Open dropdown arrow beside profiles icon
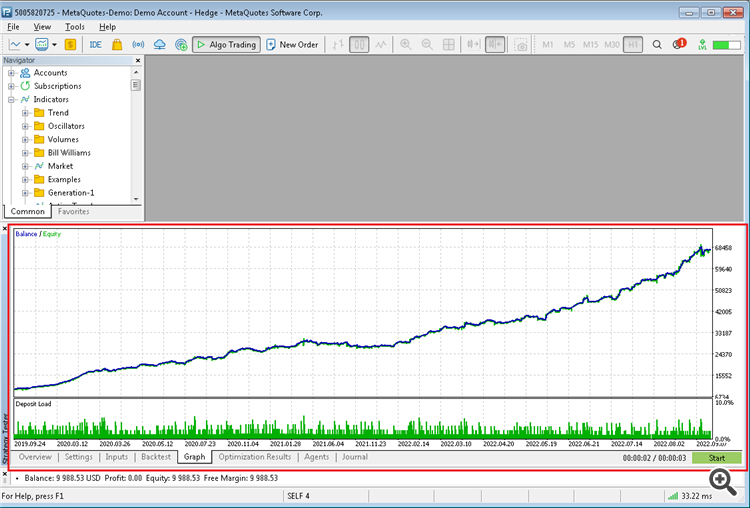 point(54,44)
